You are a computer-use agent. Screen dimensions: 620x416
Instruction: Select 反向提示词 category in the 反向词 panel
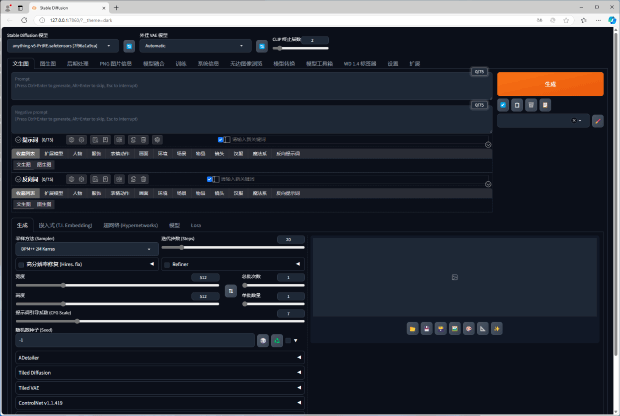point(288,193)
